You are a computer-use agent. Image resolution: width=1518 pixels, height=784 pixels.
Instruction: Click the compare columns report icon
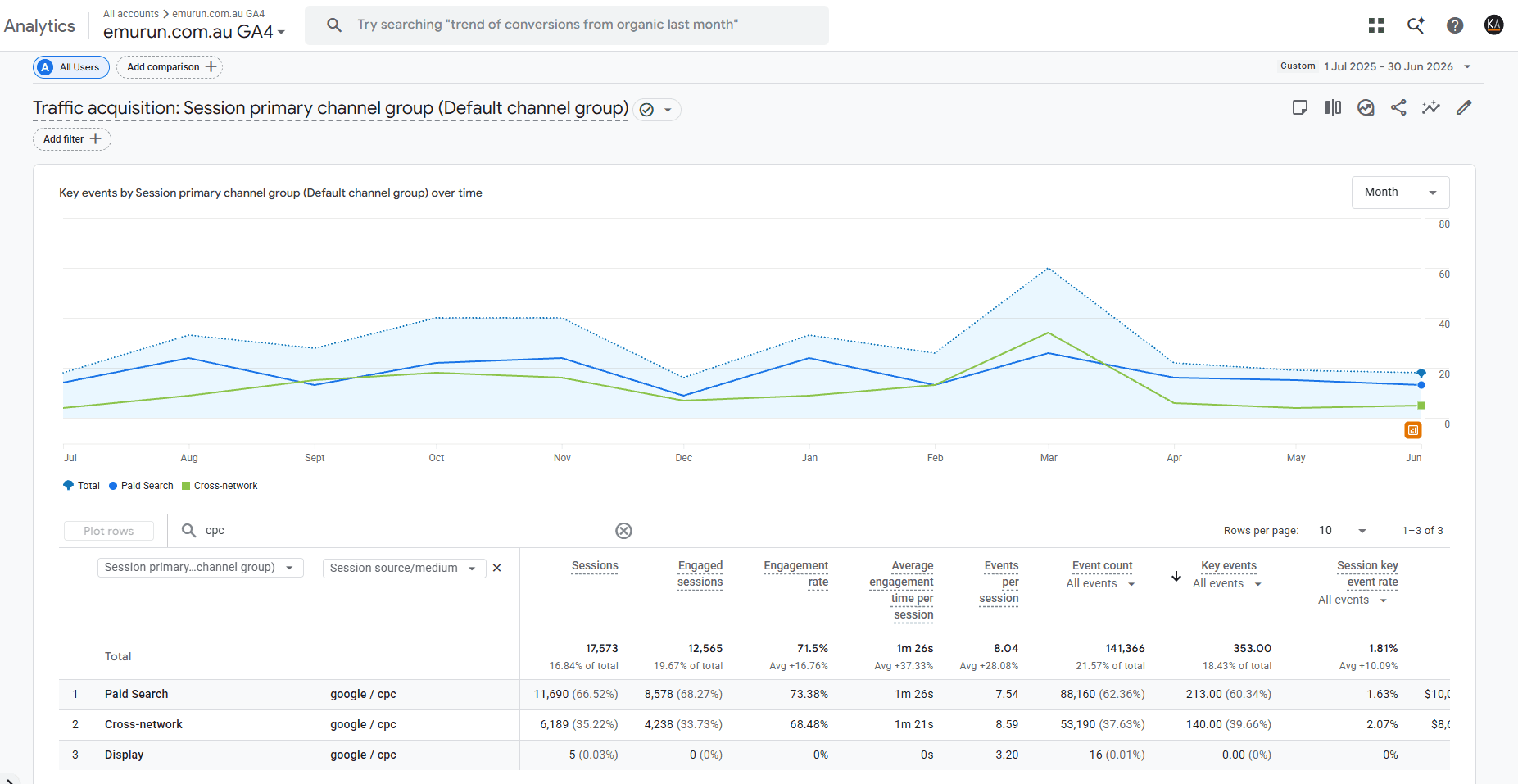pos(1333,107)
